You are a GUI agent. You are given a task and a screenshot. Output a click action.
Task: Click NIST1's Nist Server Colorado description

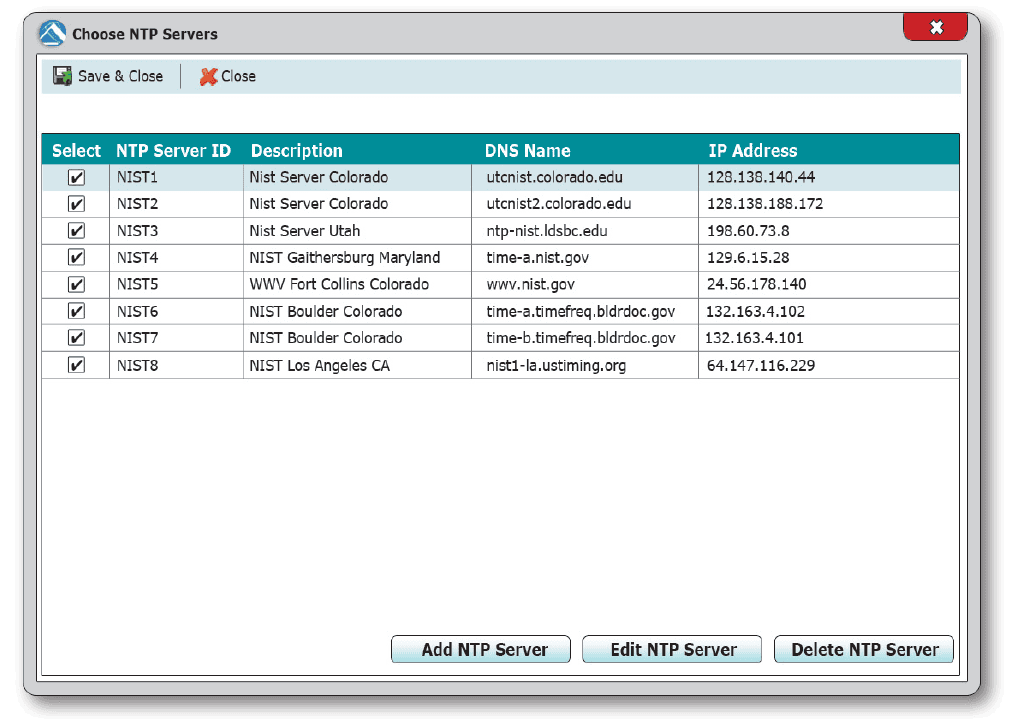[319, 177]
